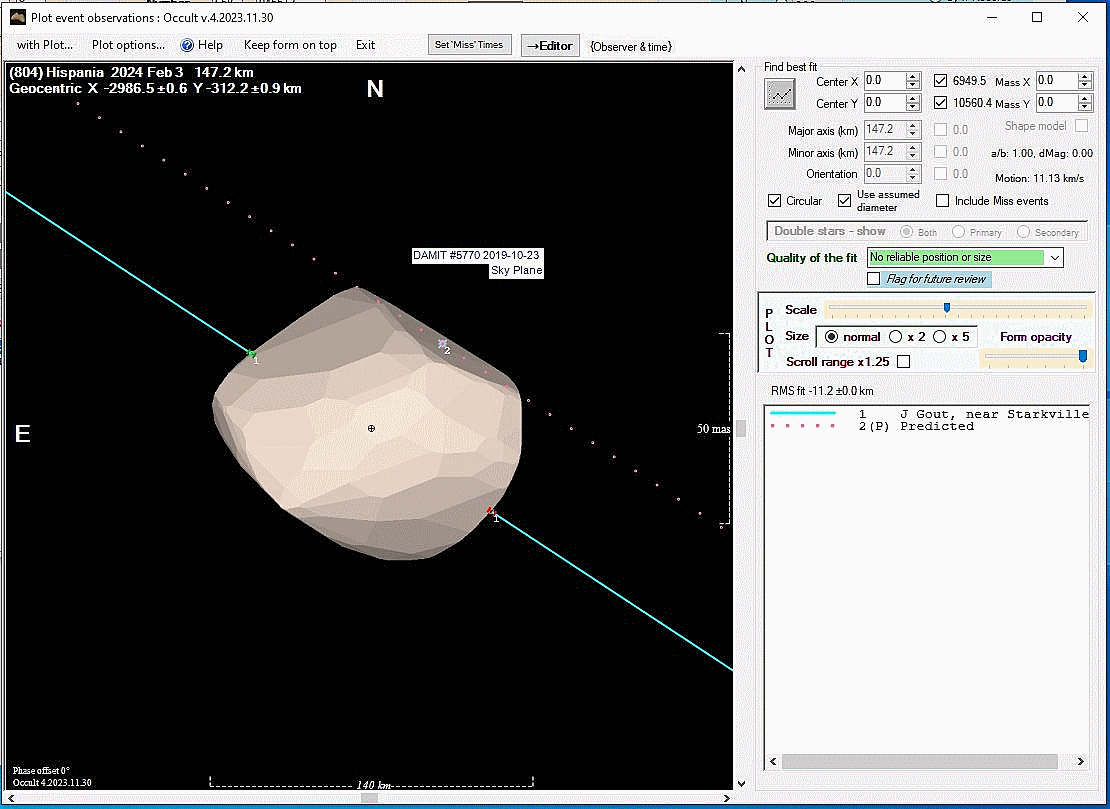
Task: Click 'DAMIT #5770 2019-10-23' label
Action: (x=476, y=255)
